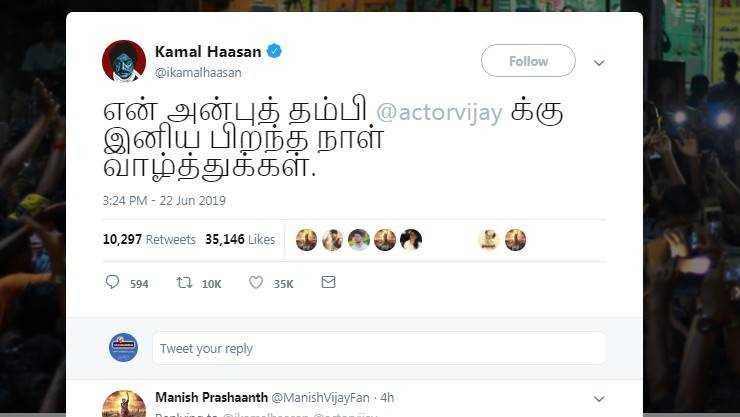Expand Manish Prashaanth reply options chevron
This screenshot has height=417, width=740.
(599, 399)
